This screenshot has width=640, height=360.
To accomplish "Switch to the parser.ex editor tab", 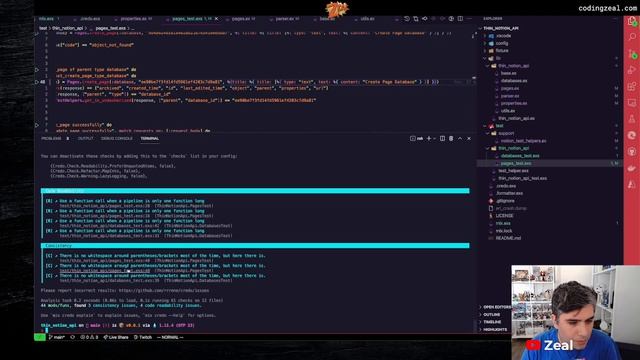I will [285, 19].
